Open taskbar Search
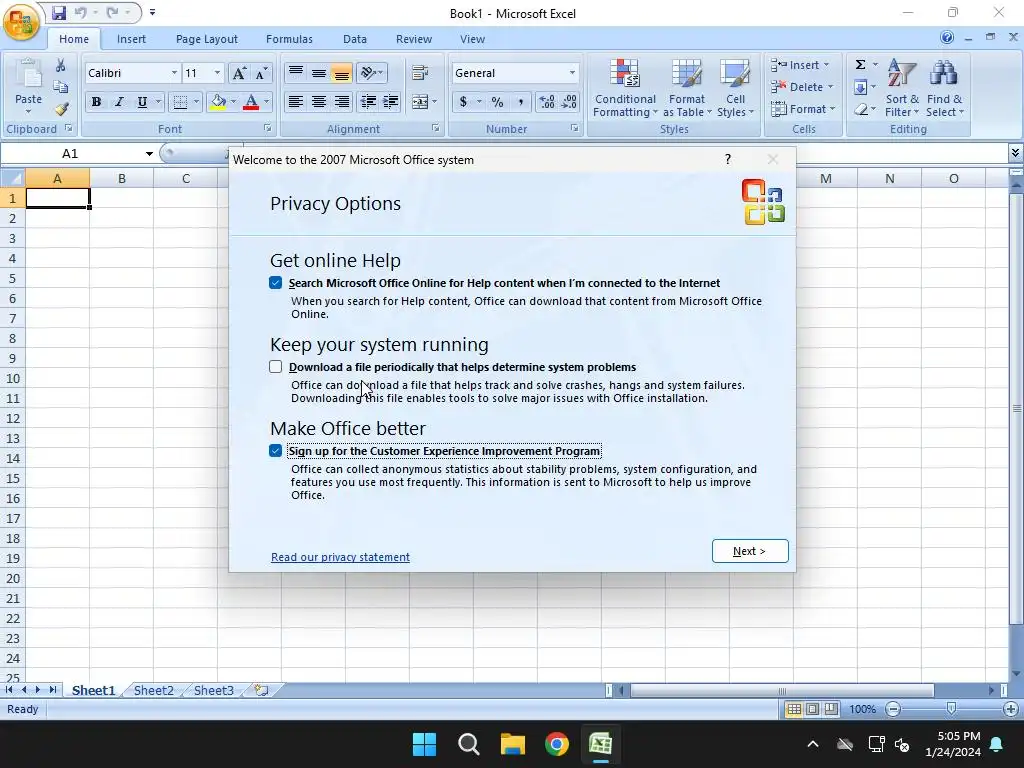The width and height of the screenshot is (1024, 768). (x=468, y=744)
